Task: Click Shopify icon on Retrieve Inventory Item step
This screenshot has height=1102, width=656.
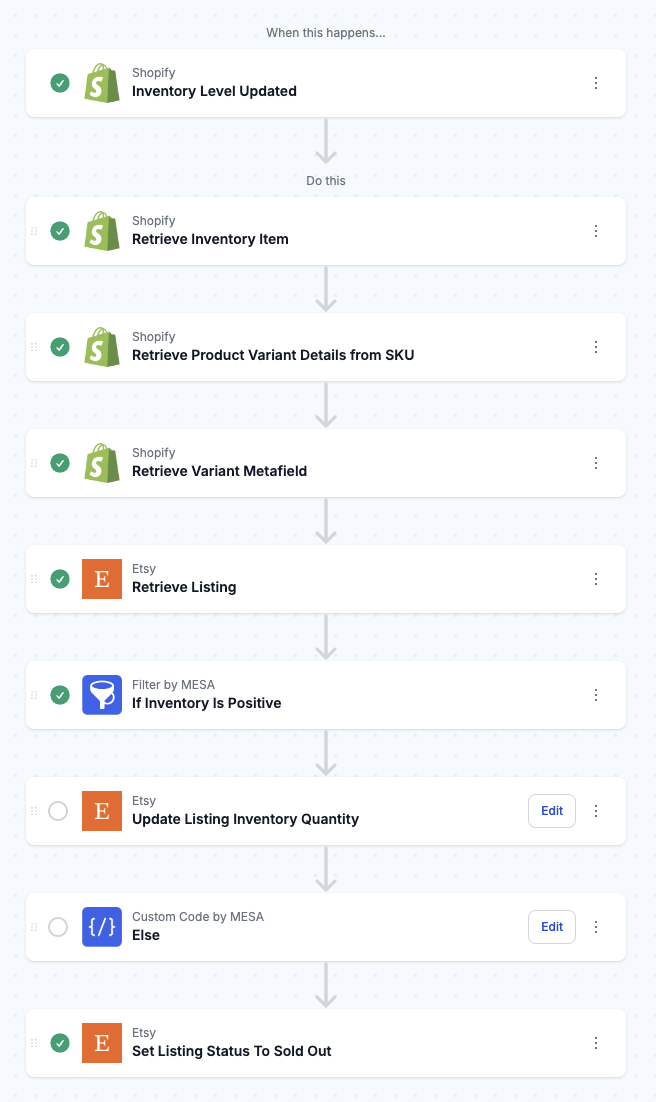Action: (102, 231)
